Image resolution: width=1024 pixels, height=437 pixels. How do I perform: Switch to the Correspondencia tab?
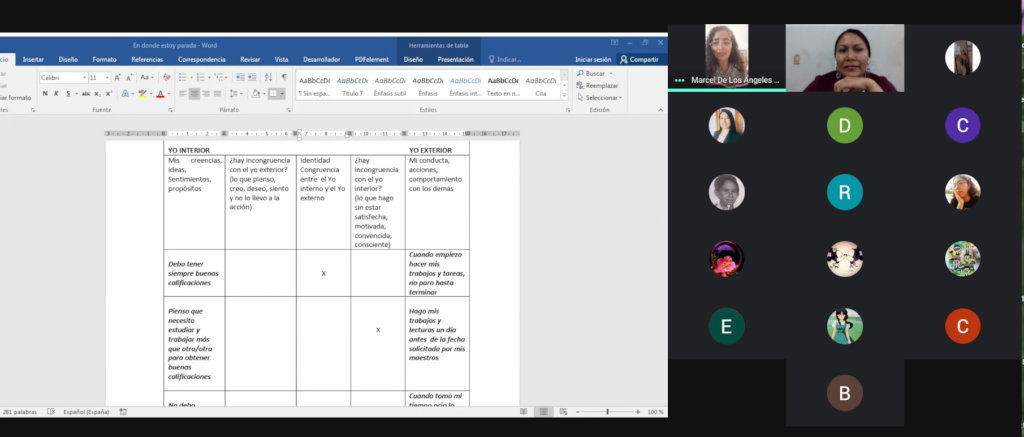click(x=202, y=59)
